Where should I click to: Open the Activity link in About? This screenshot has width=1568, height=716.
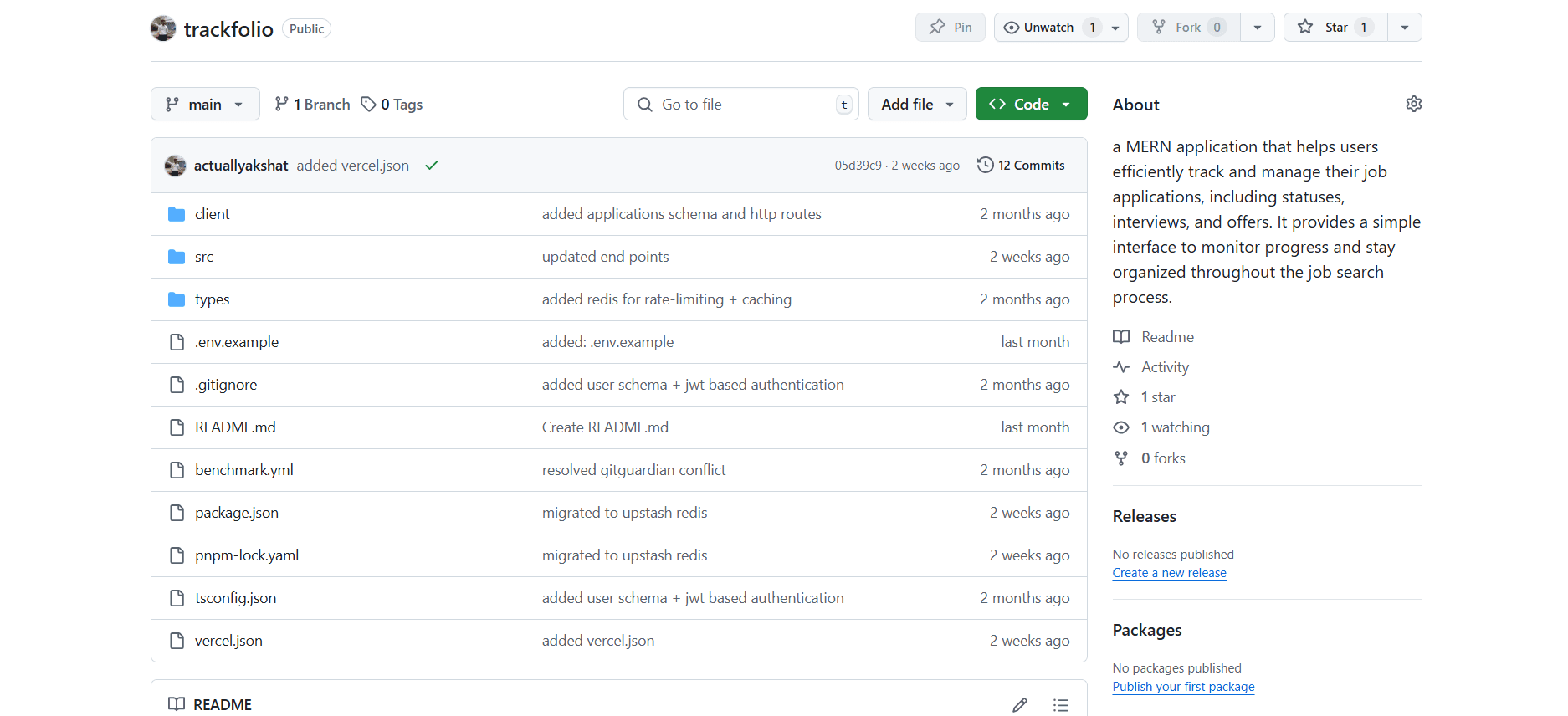[x=1165, y=367]
